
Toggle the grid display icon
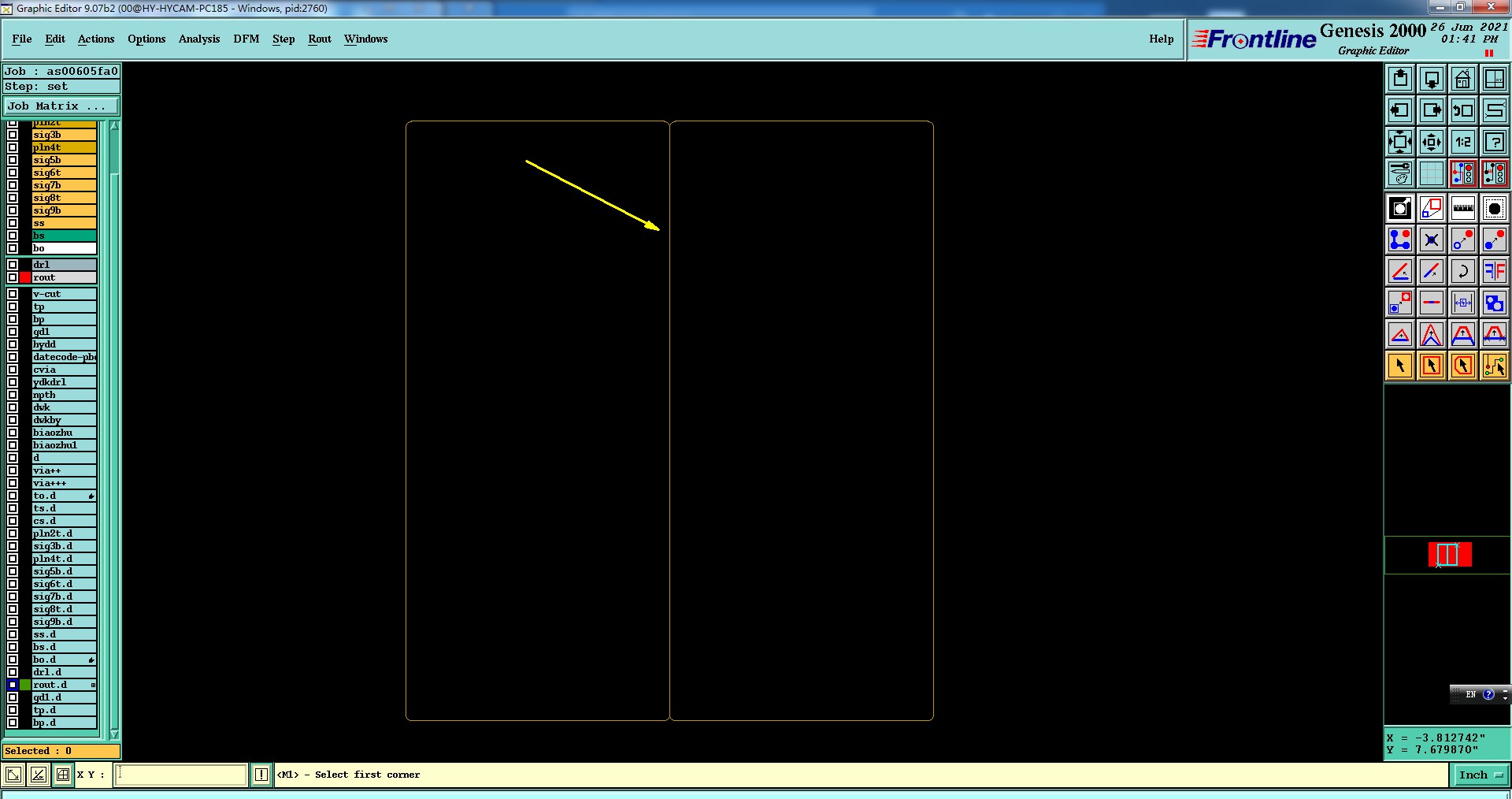click(x=1432, y=173)
